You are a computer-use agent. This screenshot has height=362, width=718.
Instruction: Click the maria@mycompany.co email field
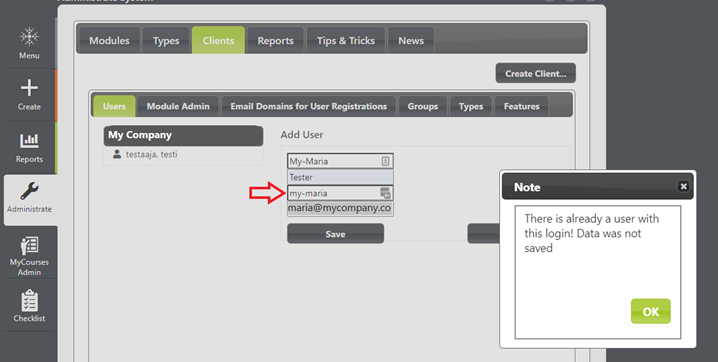340,208
